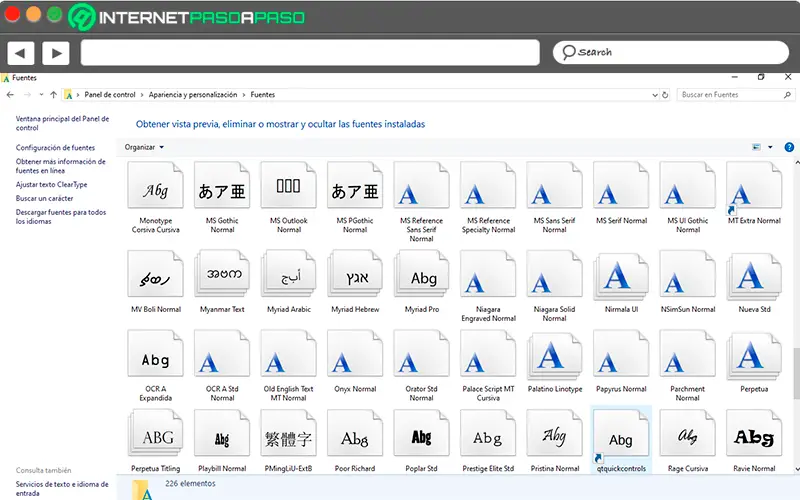
Task: Click Apariencia y personalización breadcrumb
Action: pos(193,94)
